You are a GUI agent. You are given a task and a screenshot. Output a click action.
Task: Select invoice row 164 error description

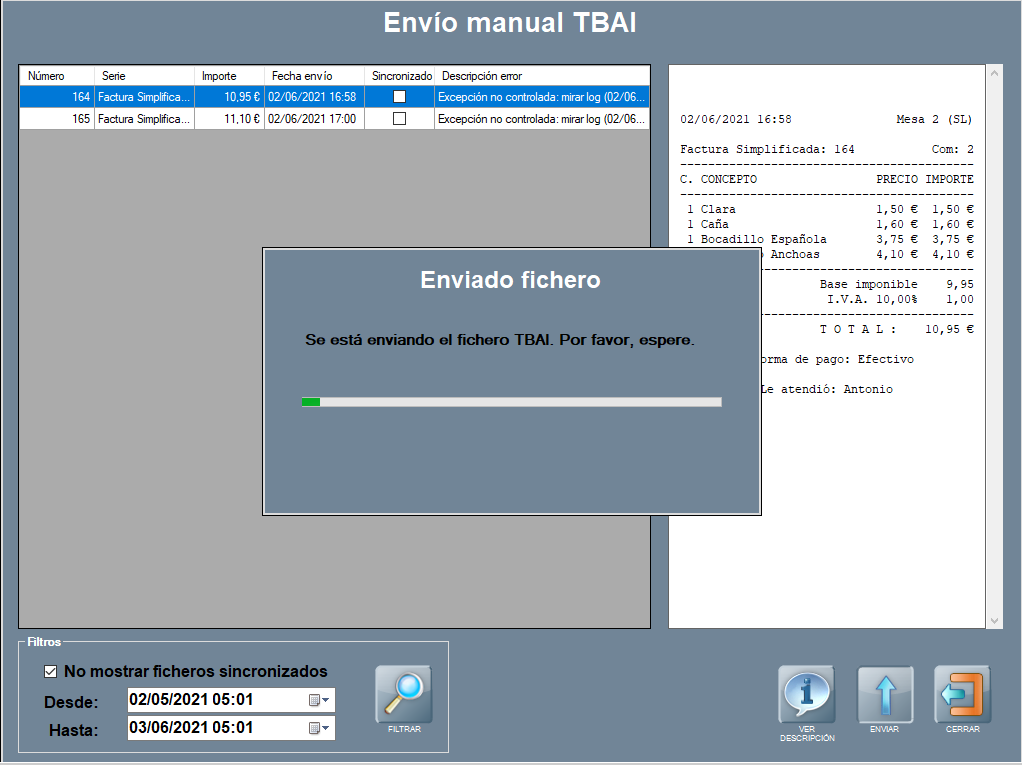click(542, 97)
